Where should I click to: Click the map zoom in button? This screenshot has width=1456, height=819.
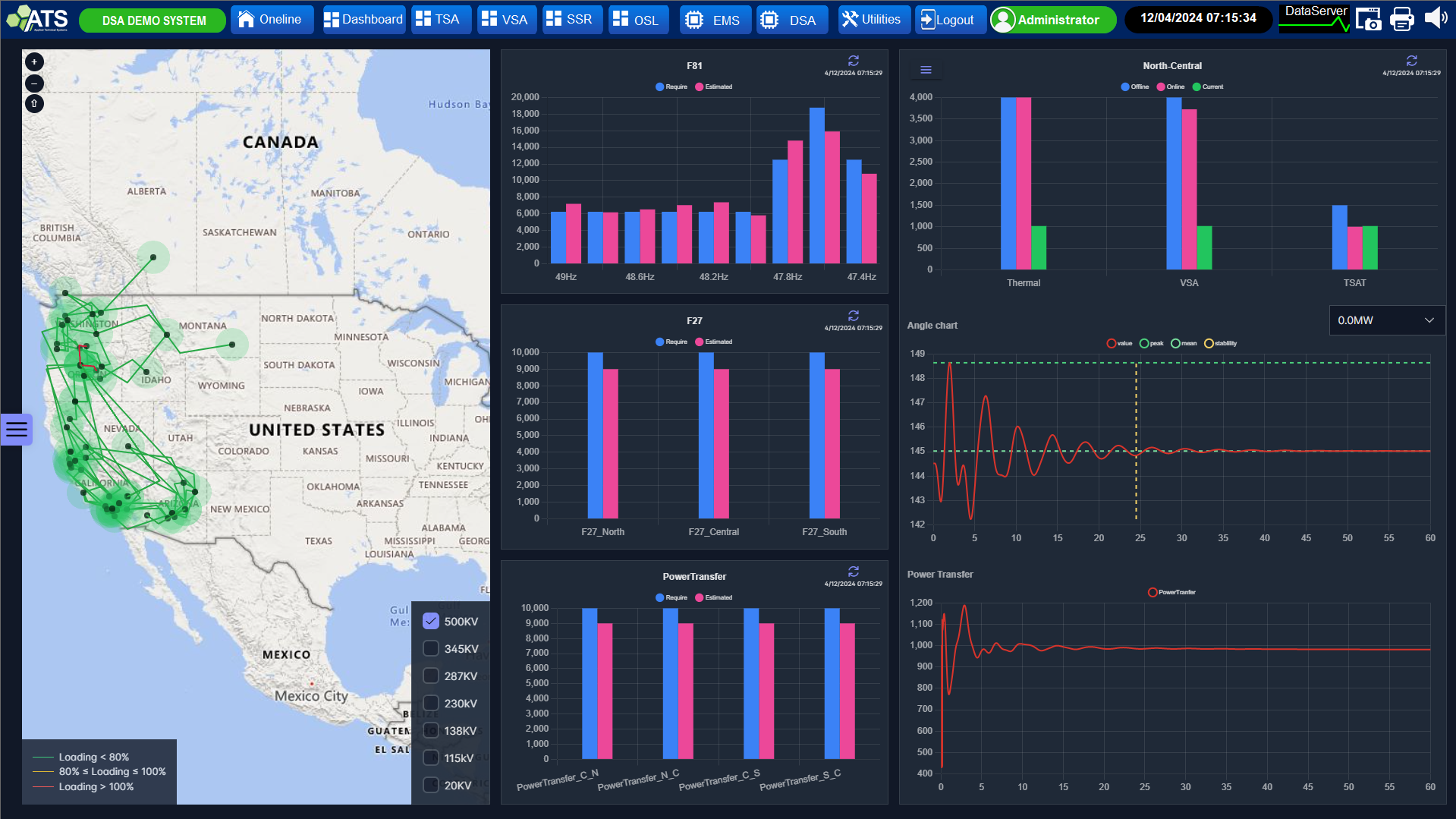[x=34, y=62]
